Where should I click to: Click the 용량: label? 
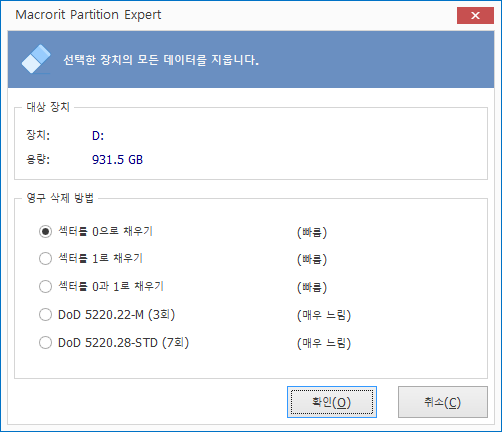(x=38, y=159)
